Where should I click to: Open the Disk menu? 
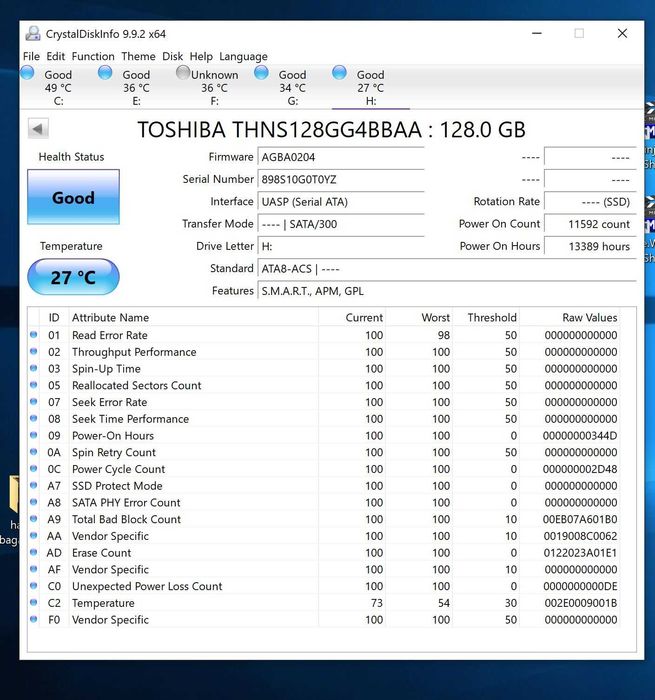pyautogui.click(x=172, y=56)
